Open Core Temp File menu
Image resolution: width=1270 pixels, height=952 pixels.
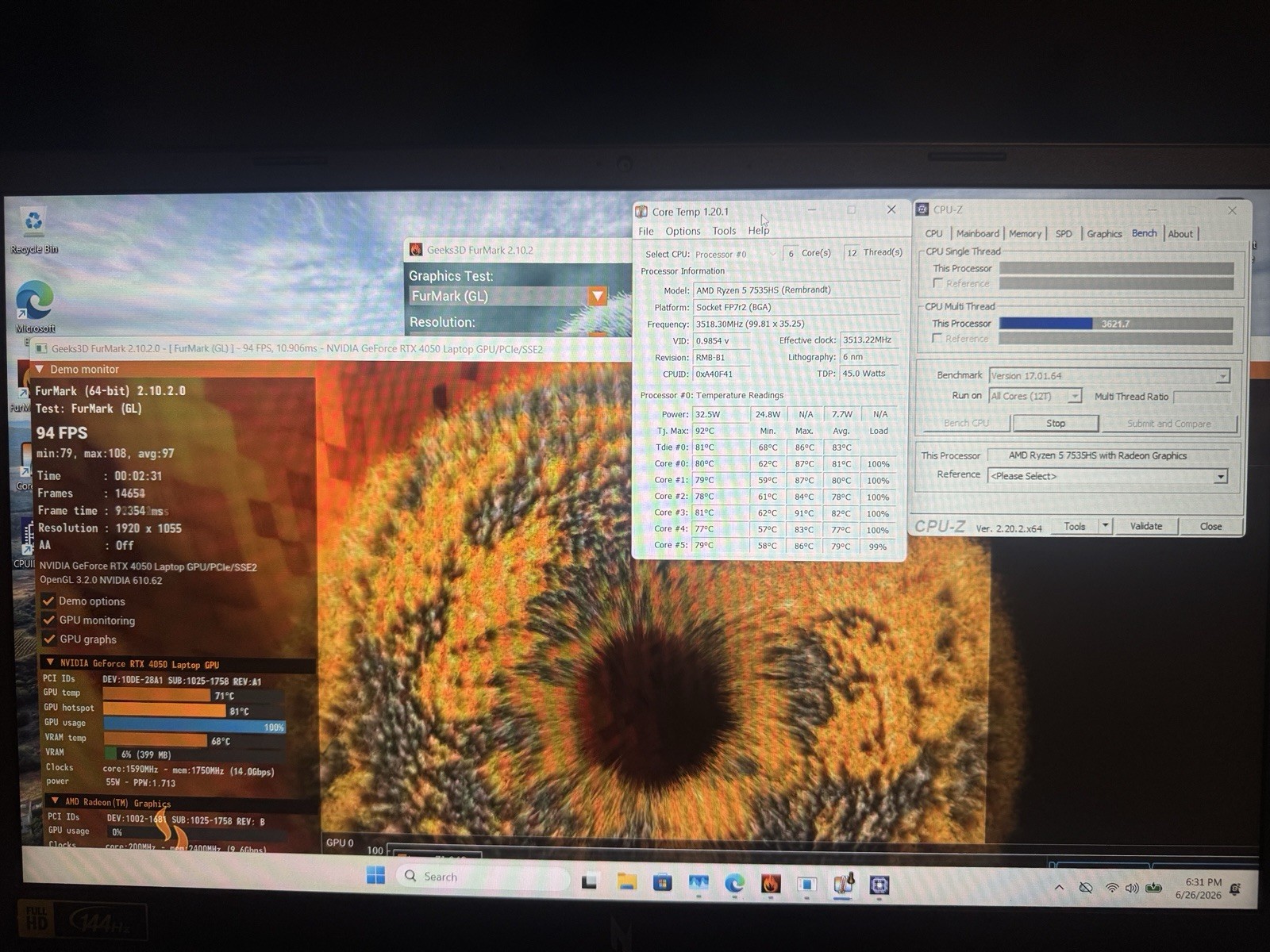coord(646,231)
